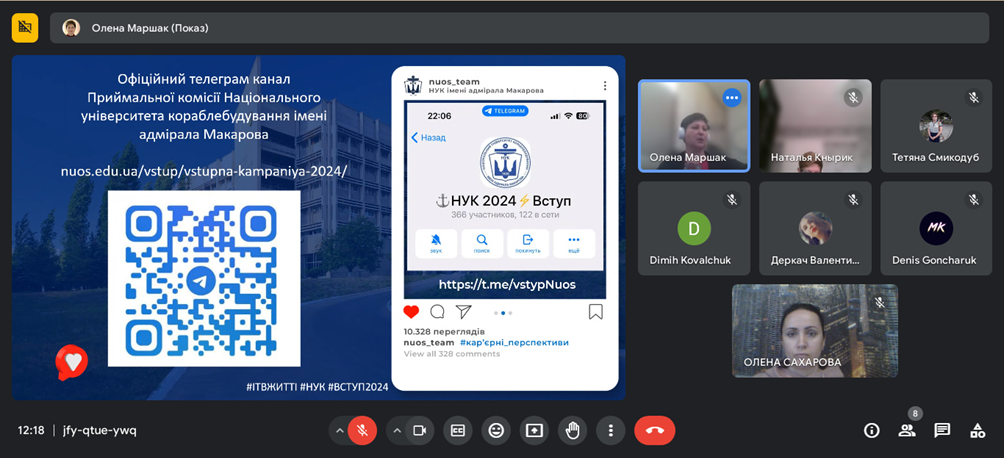1004x458 pixels.
Task: Open more options three-dot menu
Action: 611,430
